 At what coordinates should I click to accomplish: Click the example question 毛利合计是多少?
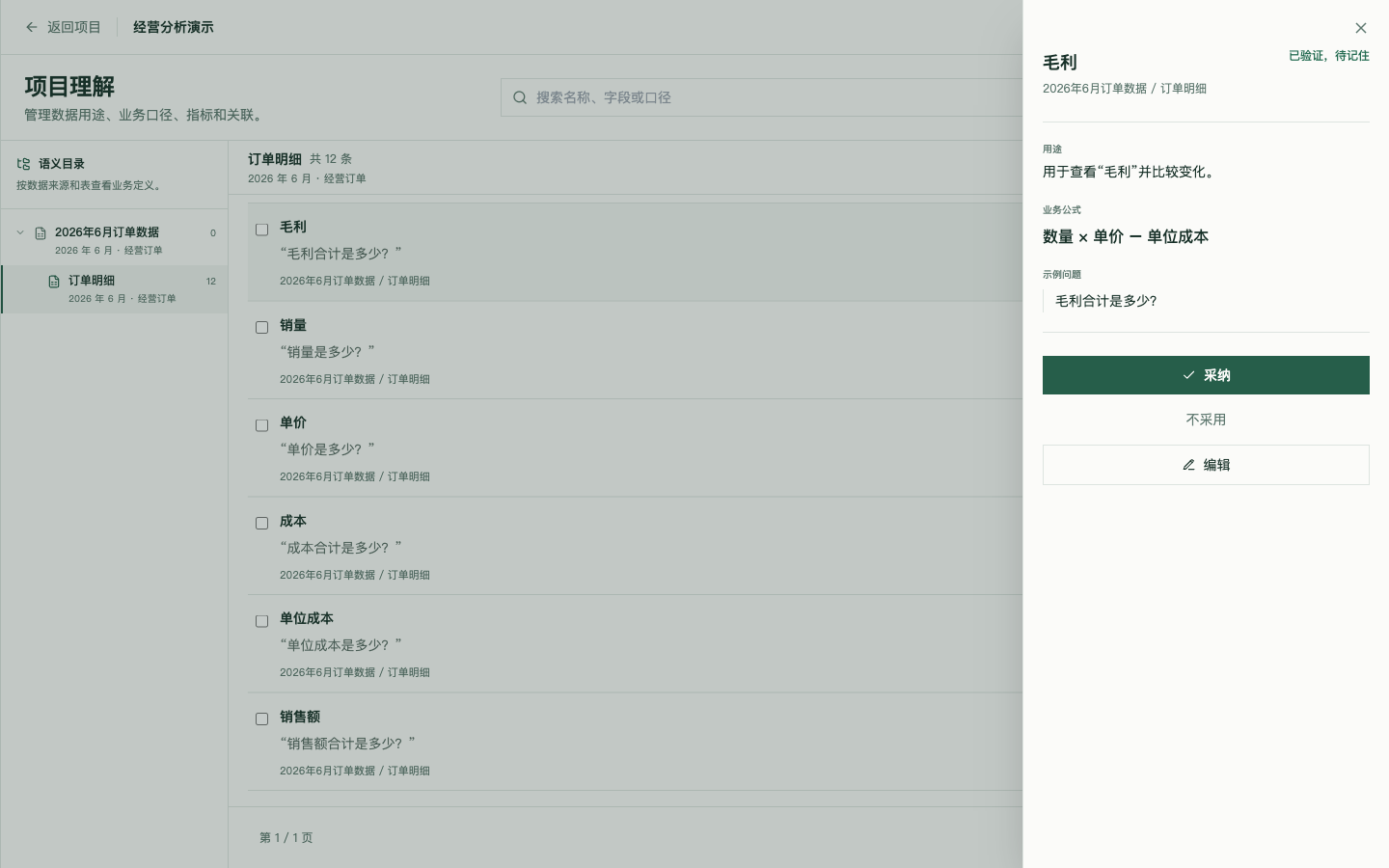pos(1106,301)
